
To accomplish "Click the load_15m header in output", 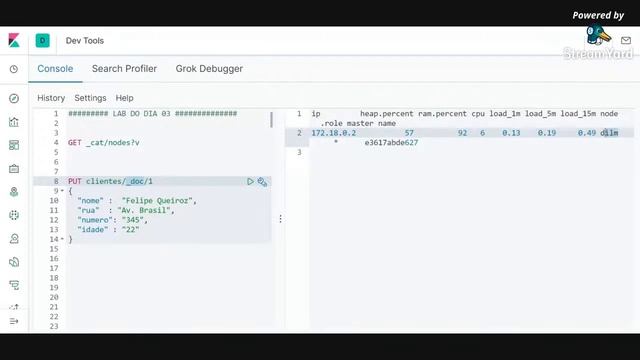I will (x=578, y=113).
